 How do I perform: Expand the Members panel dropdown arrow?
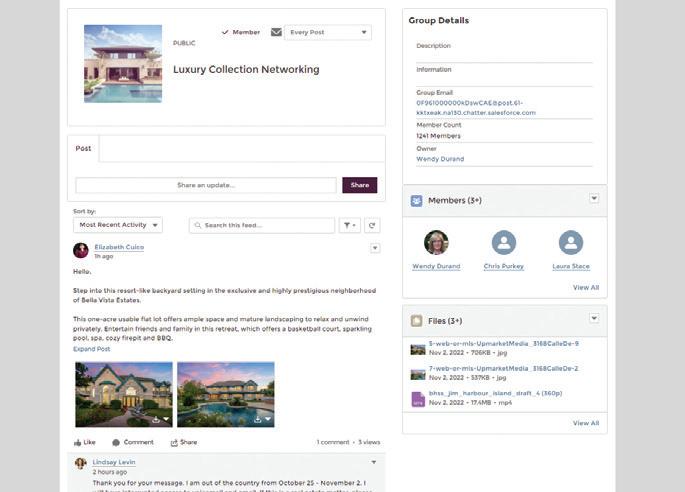pos(594,198)
